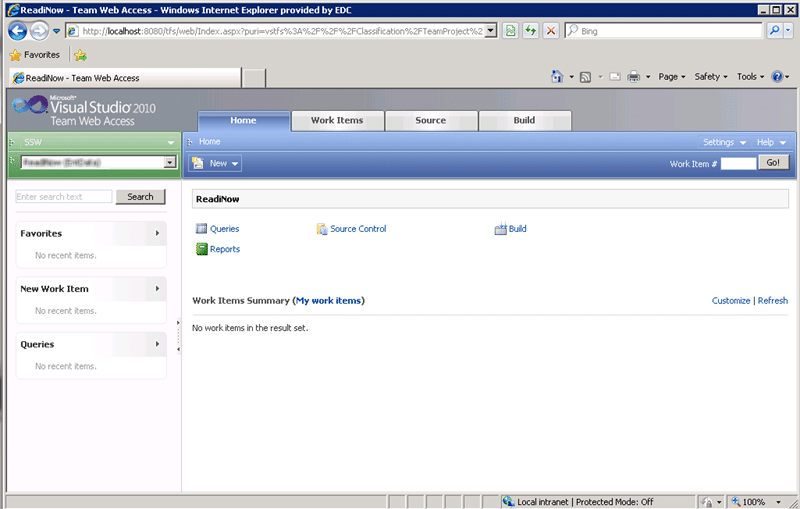The image size is (800, 509).
Task: Click the Home breadcrumb in blue bar
Action: (210, 142)
